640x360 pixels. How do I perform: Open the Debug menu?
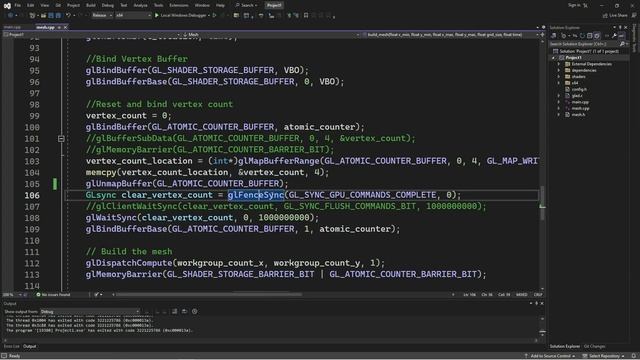click(108, 5)
